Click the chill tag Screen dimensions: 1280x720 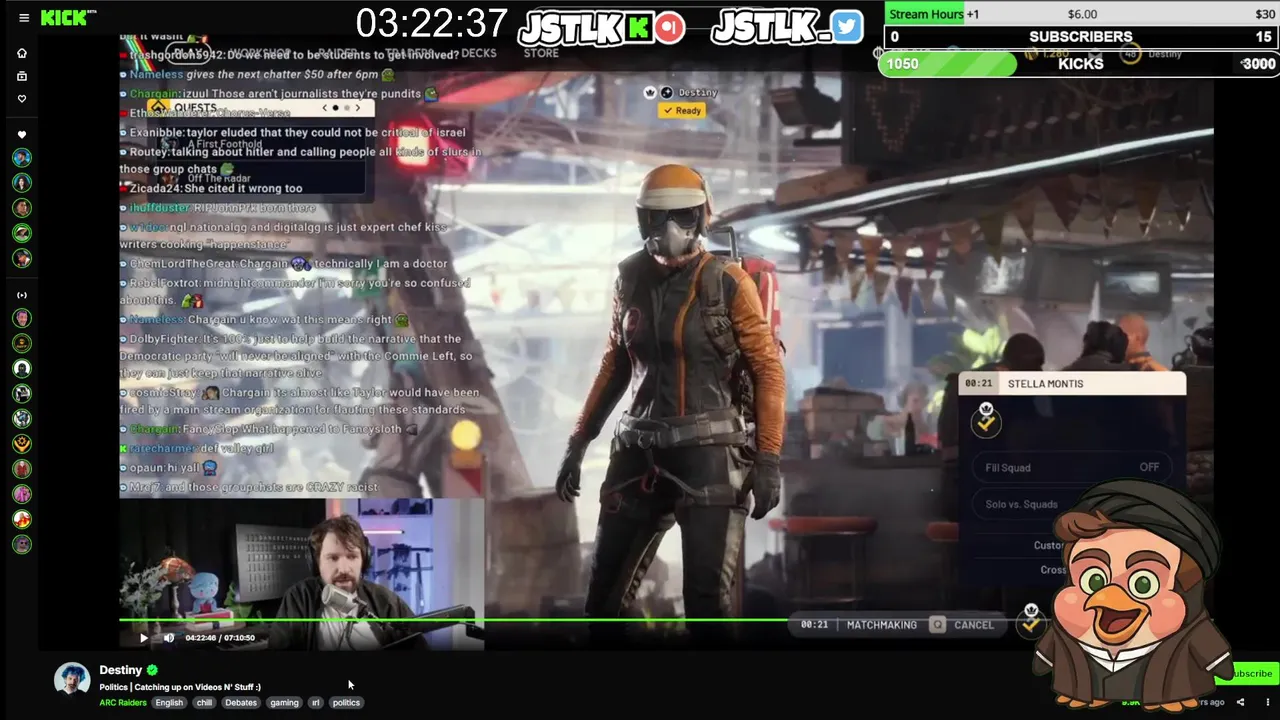click(x=204, y=702)
